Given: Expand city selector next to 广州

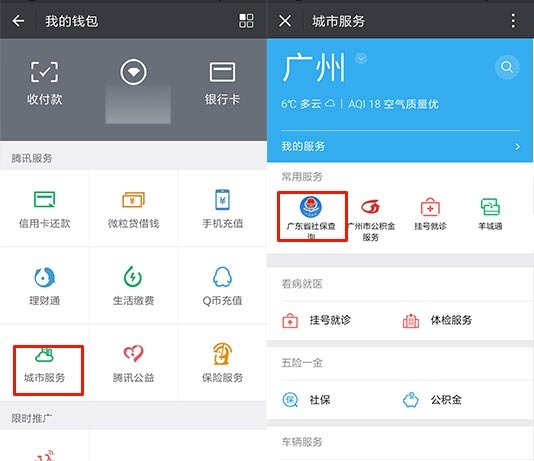Looking at the screenshot, I should tap(361, 59).
